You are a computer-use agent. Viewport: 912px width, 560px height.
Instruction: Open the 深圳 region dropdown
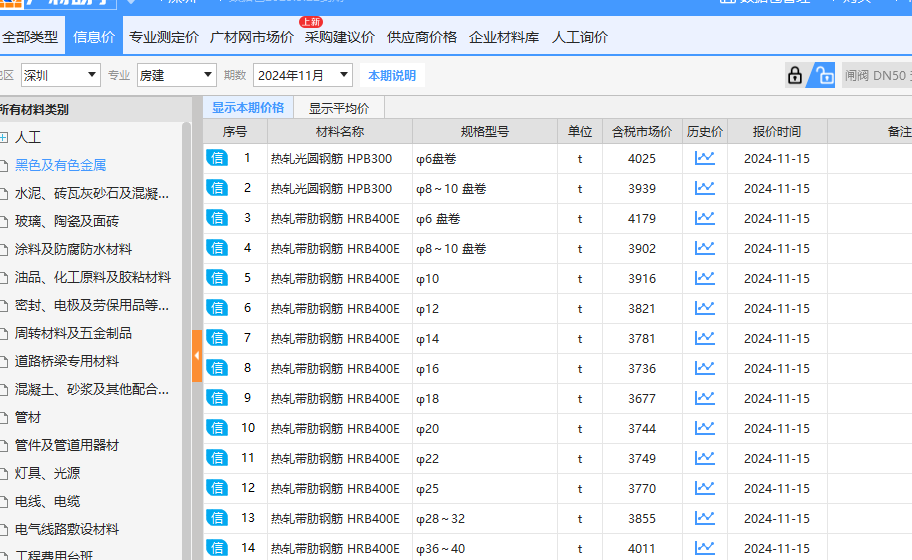pos(60,76)
